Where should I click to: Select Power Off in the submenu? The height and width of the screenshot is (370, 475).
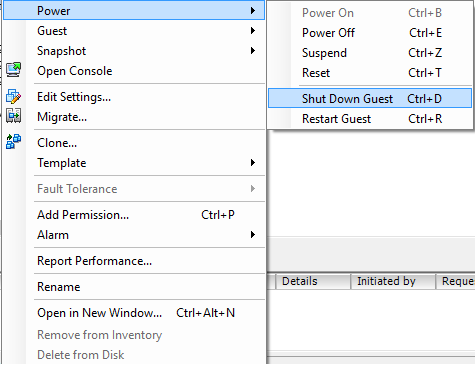(x=370, y=33)
